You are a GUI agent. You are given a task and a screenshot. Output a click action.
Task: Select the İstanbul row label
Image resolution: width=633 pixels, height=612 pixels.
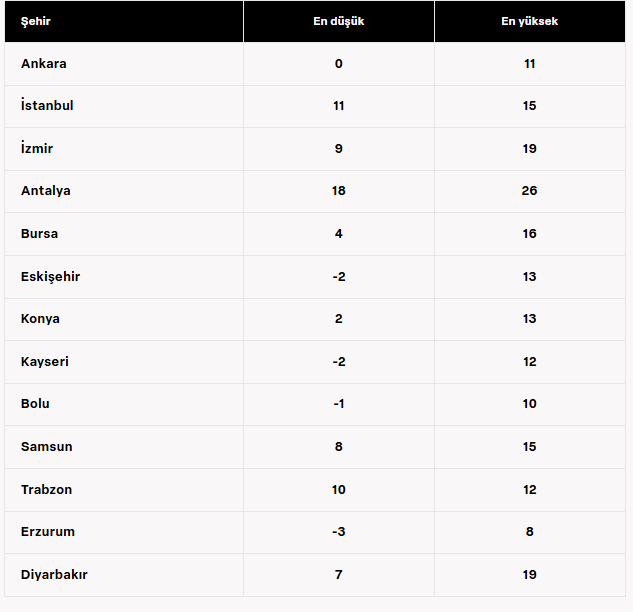point(47,106)
